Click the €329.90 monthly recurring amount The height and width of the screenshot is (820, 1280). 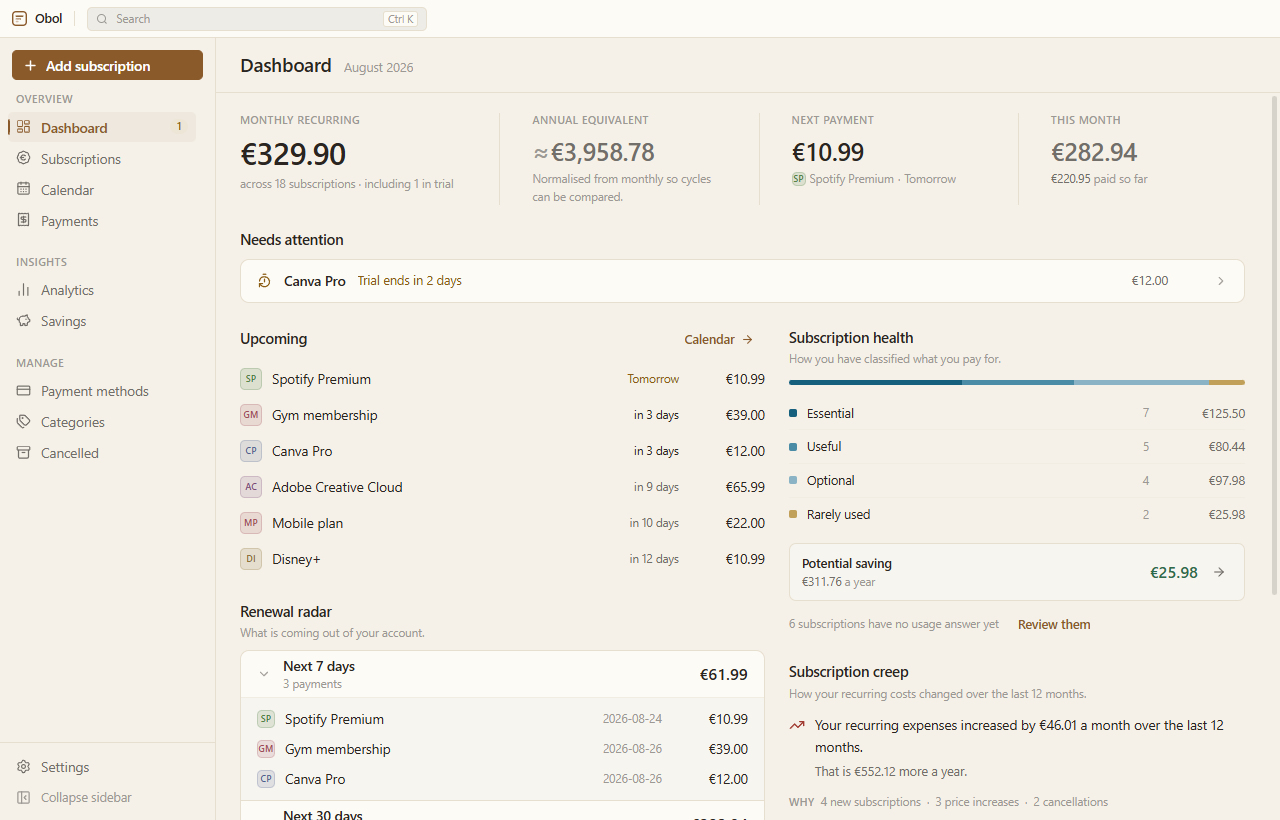[x=293, y=154]
